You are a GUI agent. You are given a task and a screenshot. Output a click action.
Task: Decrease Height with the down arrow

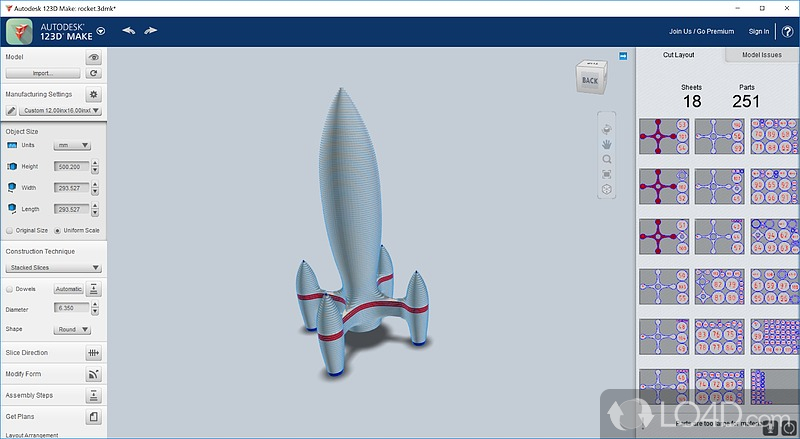95,170
